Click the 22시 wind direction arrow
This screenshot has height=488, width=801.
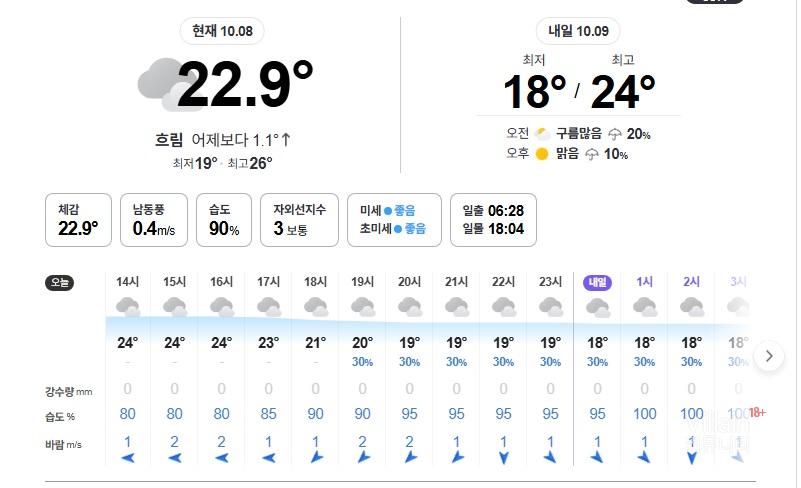(x=503, y=457)
